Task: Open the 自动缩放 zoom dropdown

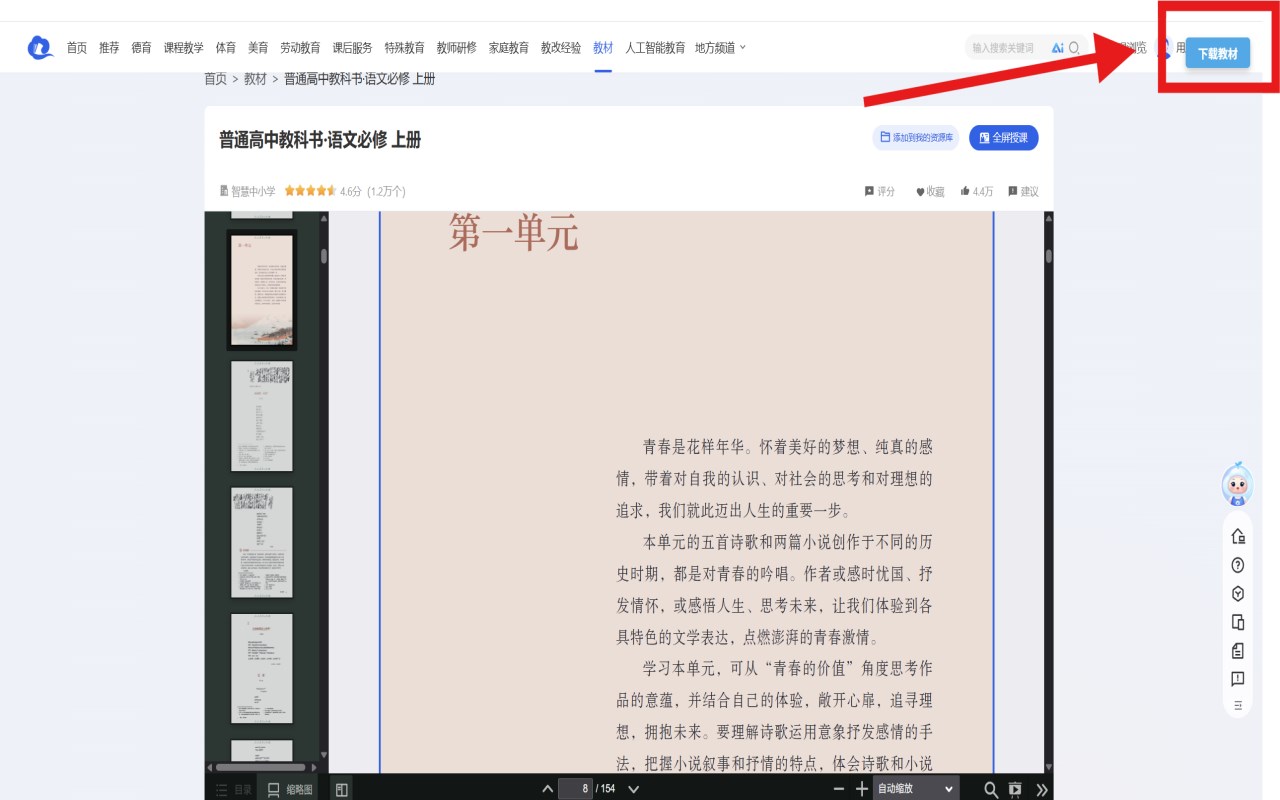Action: click(915, 788)
